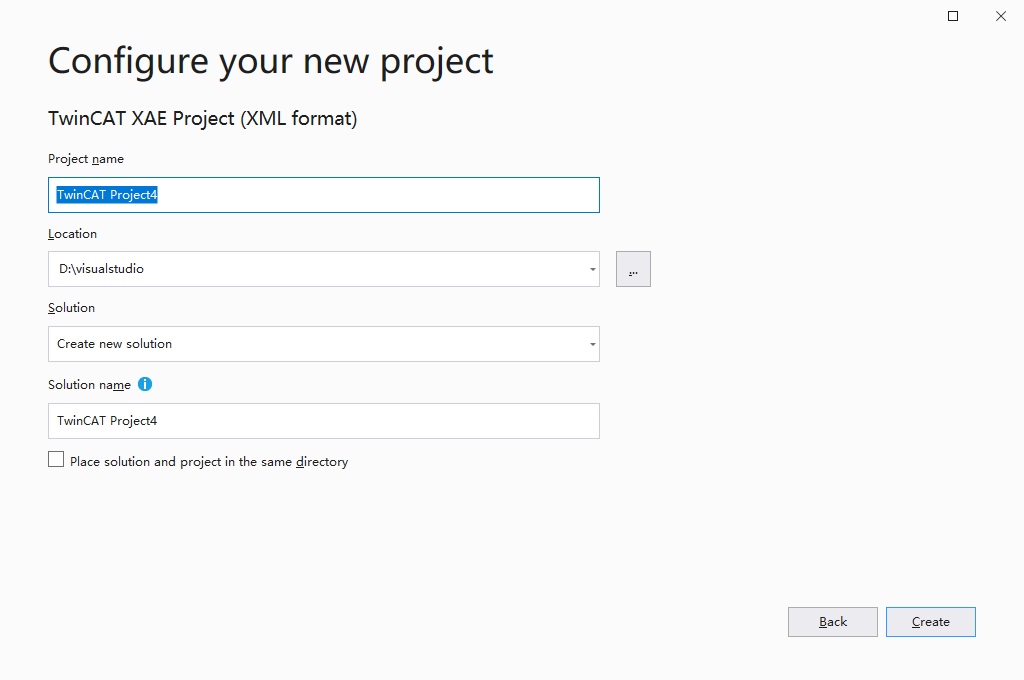Go Back to the previous step
1024x680 pixels.
[833, 622]
